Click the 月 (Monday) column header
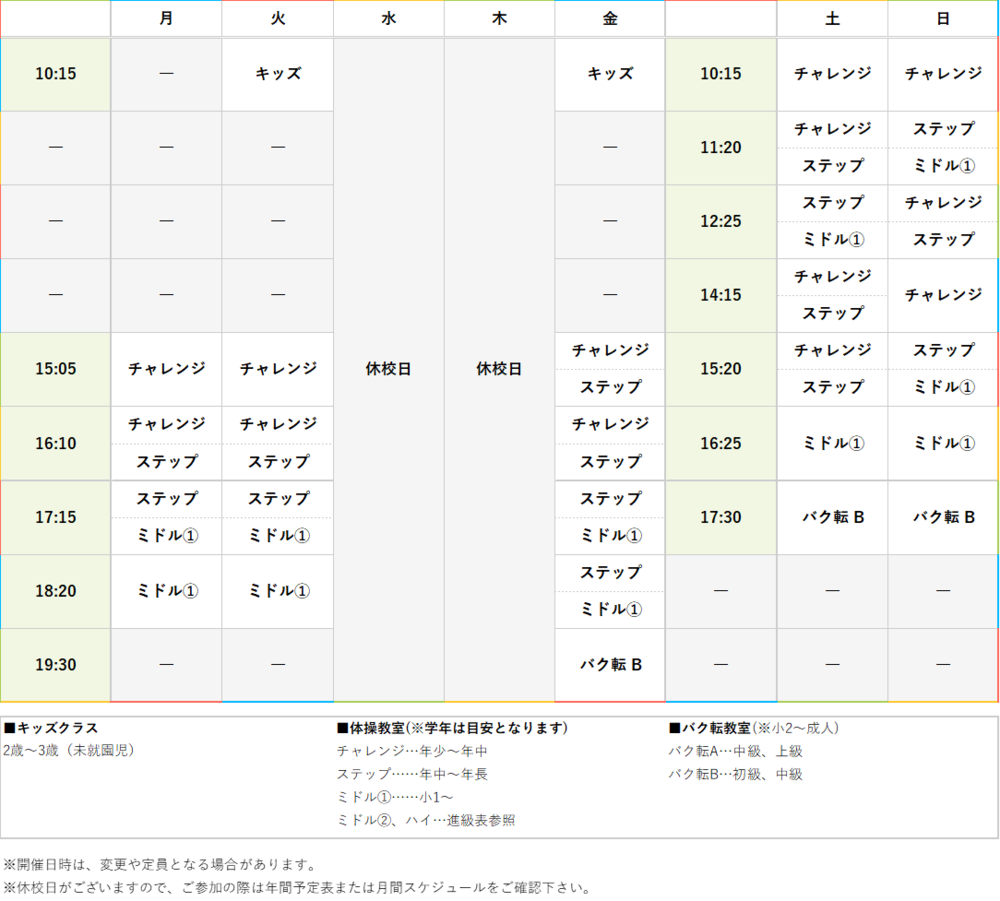1000x901 pixels. [166, 18]
